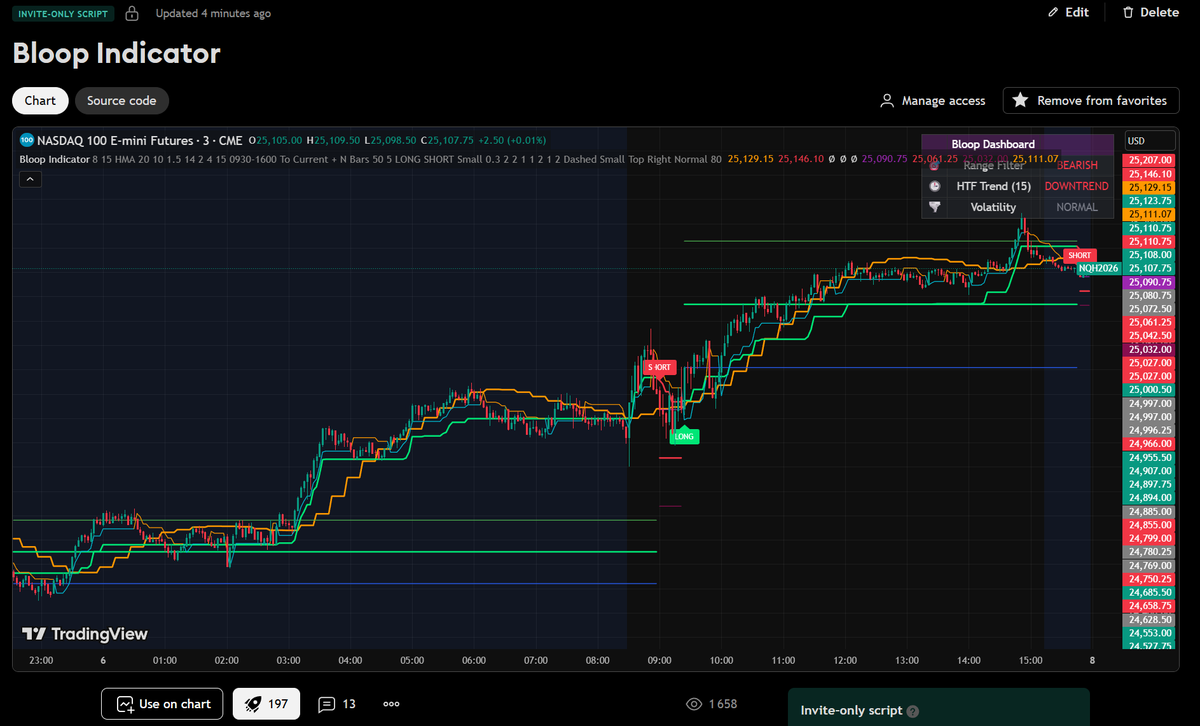Click Remove from favorites star button

pyautogui.click(x=1091, y=100)
